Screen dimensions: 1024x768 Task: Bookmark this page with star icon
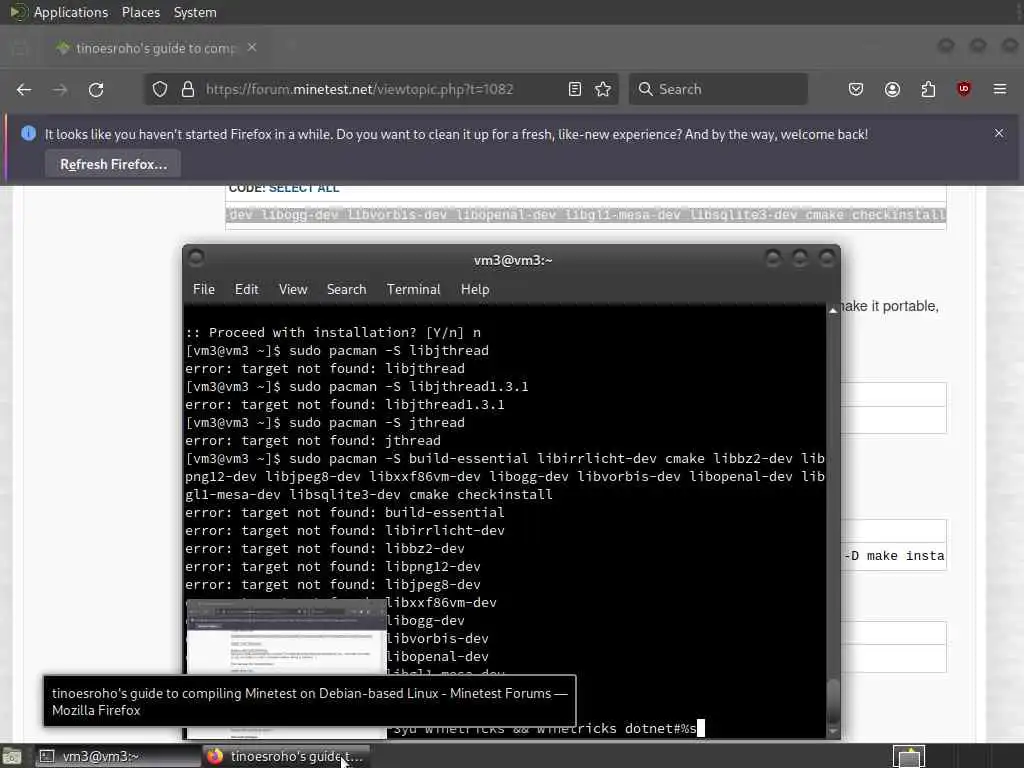coord(603,89)
